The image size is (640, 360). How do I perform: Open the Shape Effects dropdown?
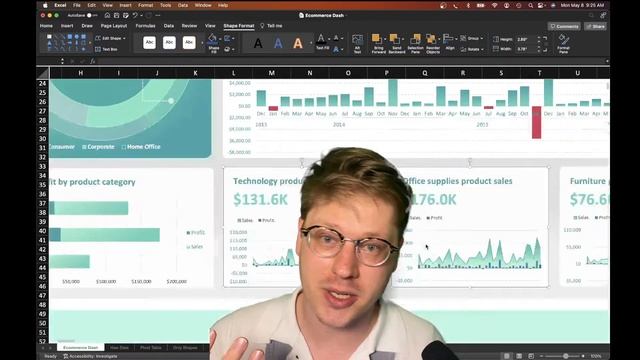[229, 49]
